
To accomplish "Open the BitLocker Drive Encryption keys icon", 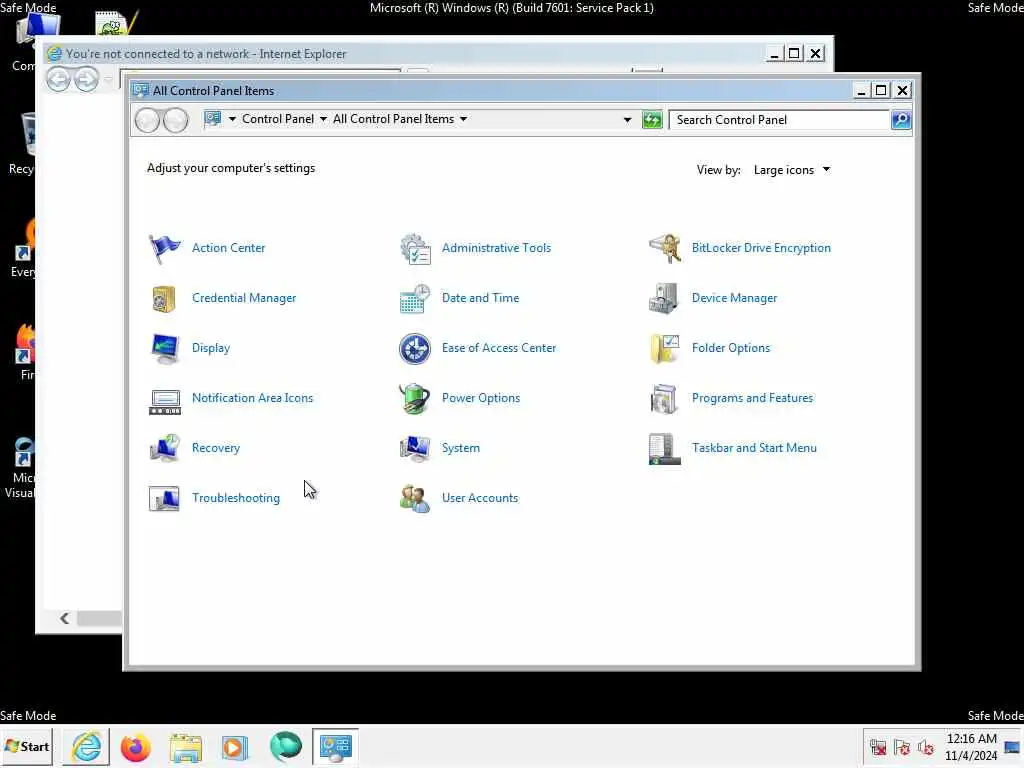I will click(x=665, y=248).
